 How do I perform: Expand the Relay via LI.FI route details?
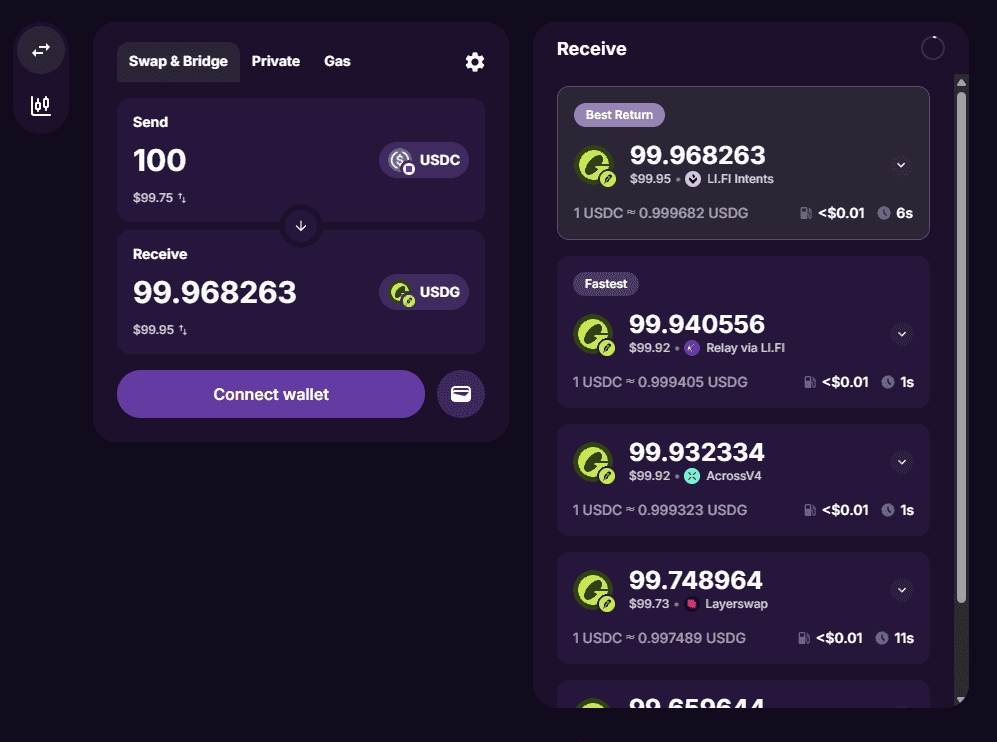coord(902,334)
